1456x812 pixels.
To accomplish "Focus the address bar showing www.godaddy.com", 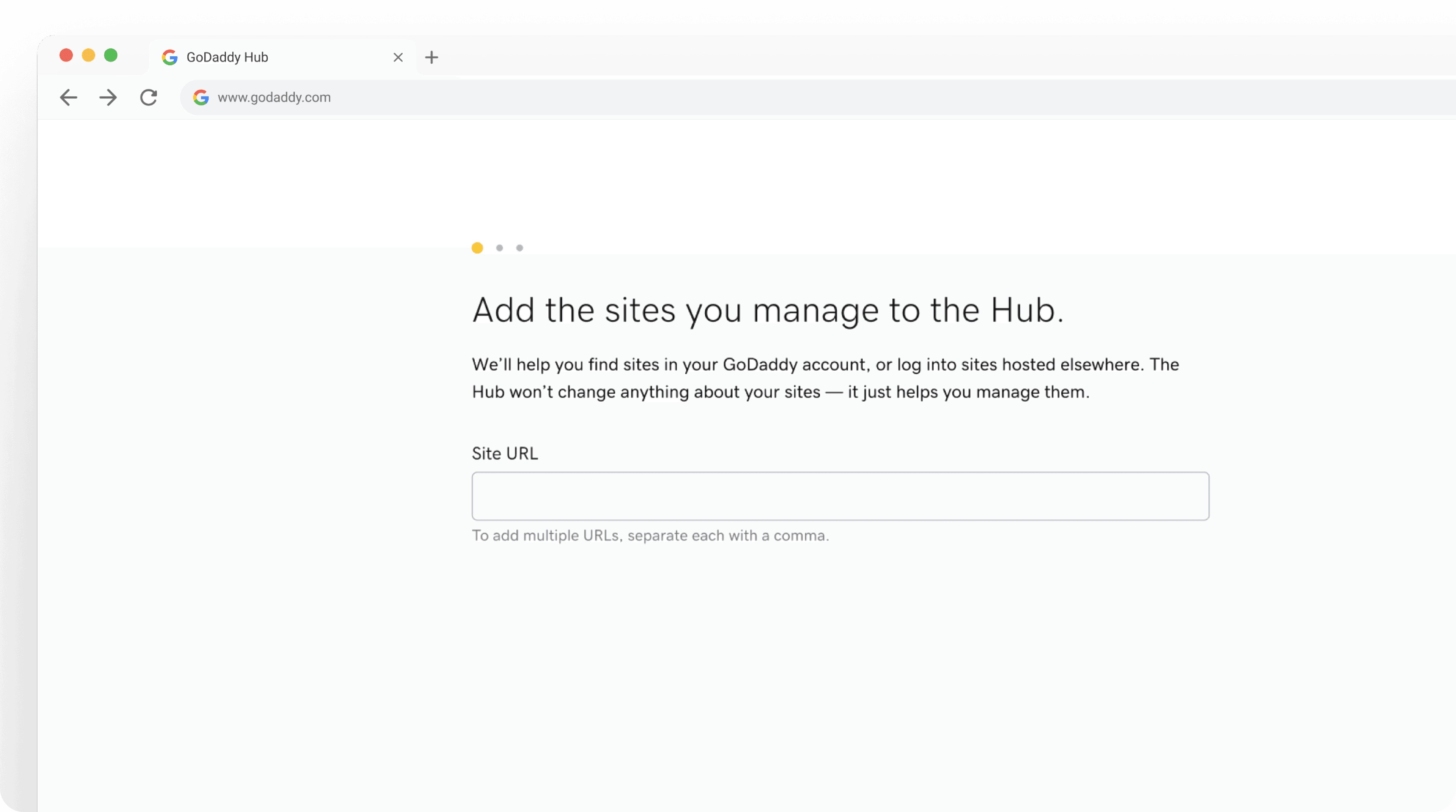I will pyautogui.click(x=818, y=97).
